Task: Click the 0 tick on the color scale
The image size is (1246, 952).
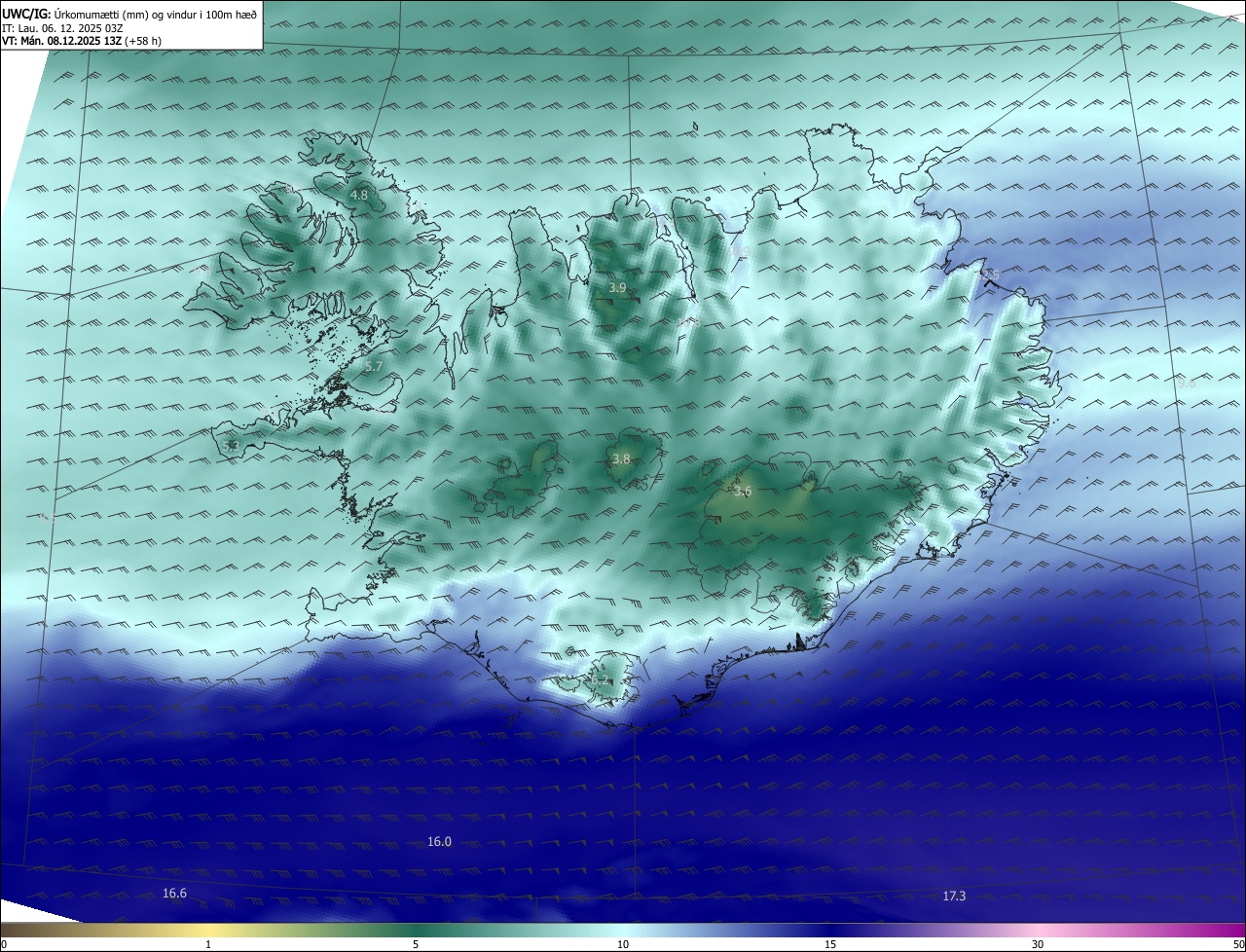Action: coord(3,944)
